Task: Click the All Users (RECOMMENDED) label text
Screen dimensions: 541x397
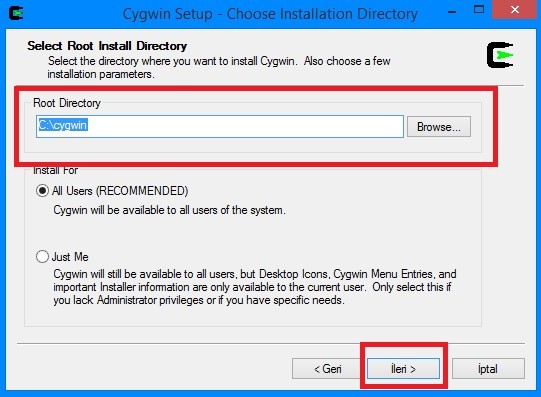Action: 120,191
